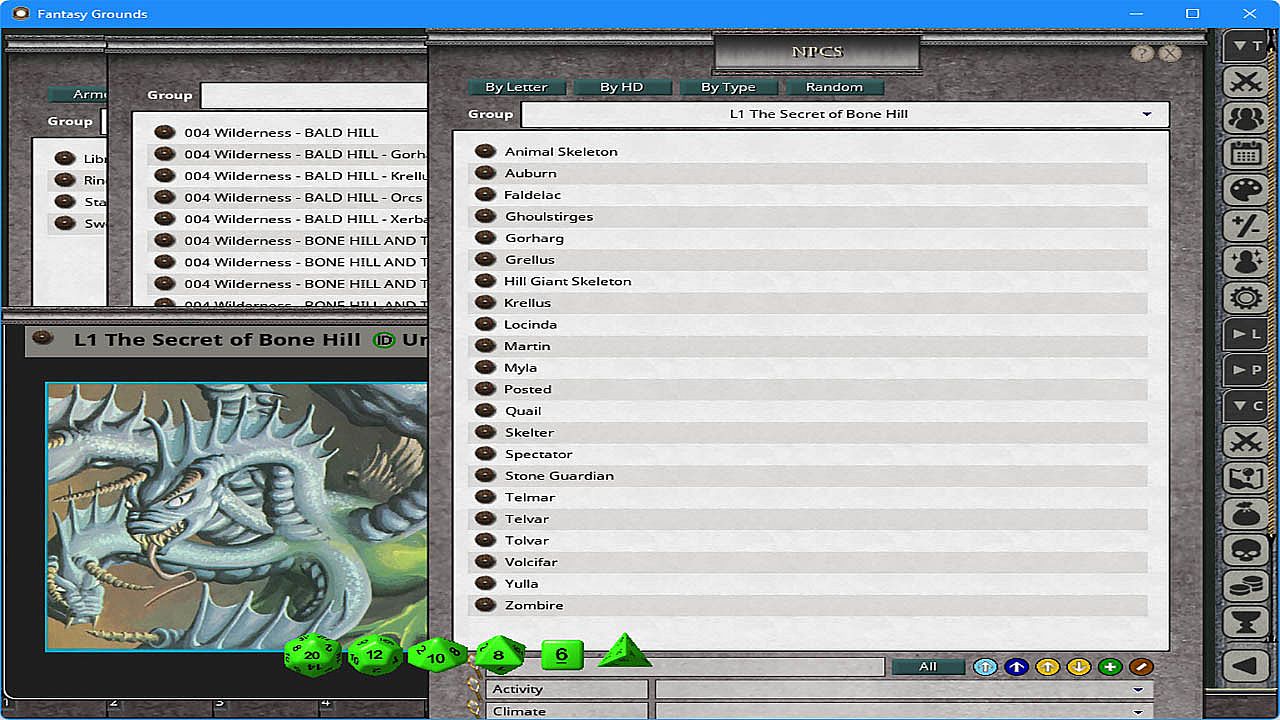Toggle the ID button on image window
This screenshot has height=720, width=1280.
coord(383,340)
